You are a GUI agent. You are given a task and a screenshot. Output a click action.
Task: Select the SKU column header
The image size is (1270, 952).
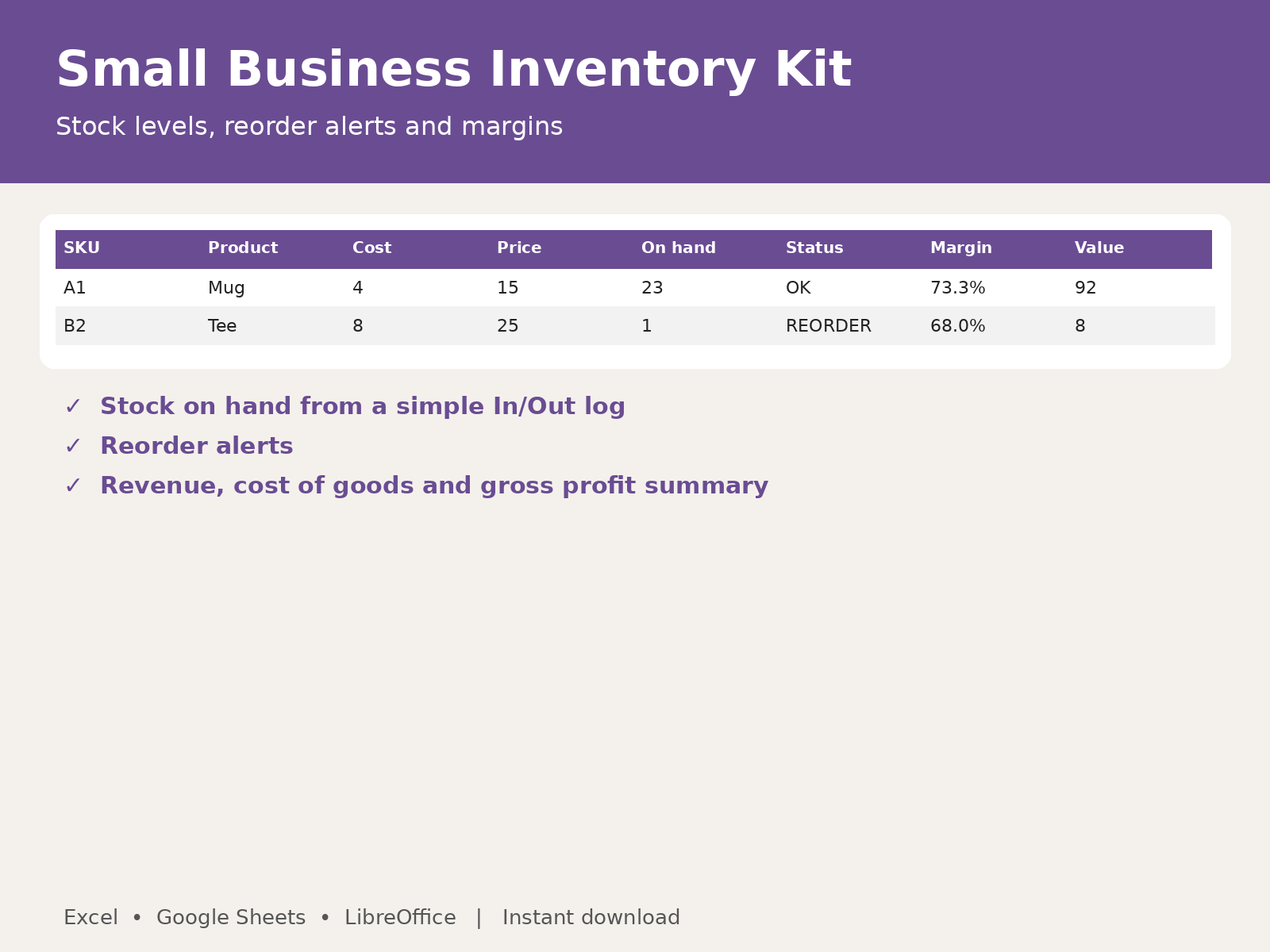pyautogui.click(x=82, y=248)
